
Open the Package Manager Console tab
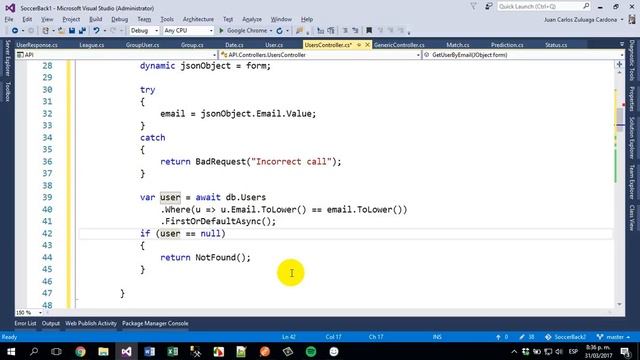pos(155,323)
